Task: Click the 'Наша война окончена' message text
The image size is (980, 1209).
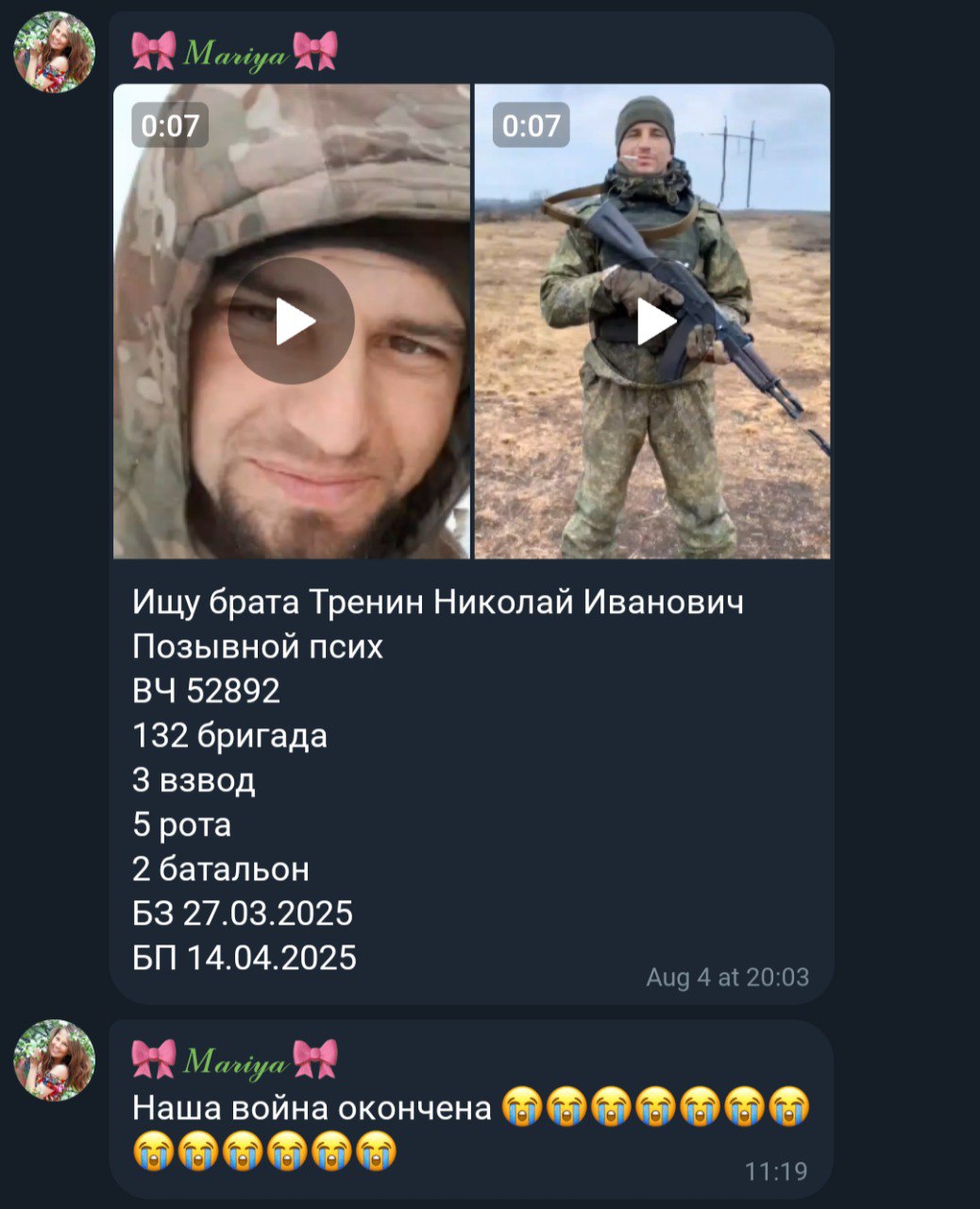Action: tap(313, 1108)
